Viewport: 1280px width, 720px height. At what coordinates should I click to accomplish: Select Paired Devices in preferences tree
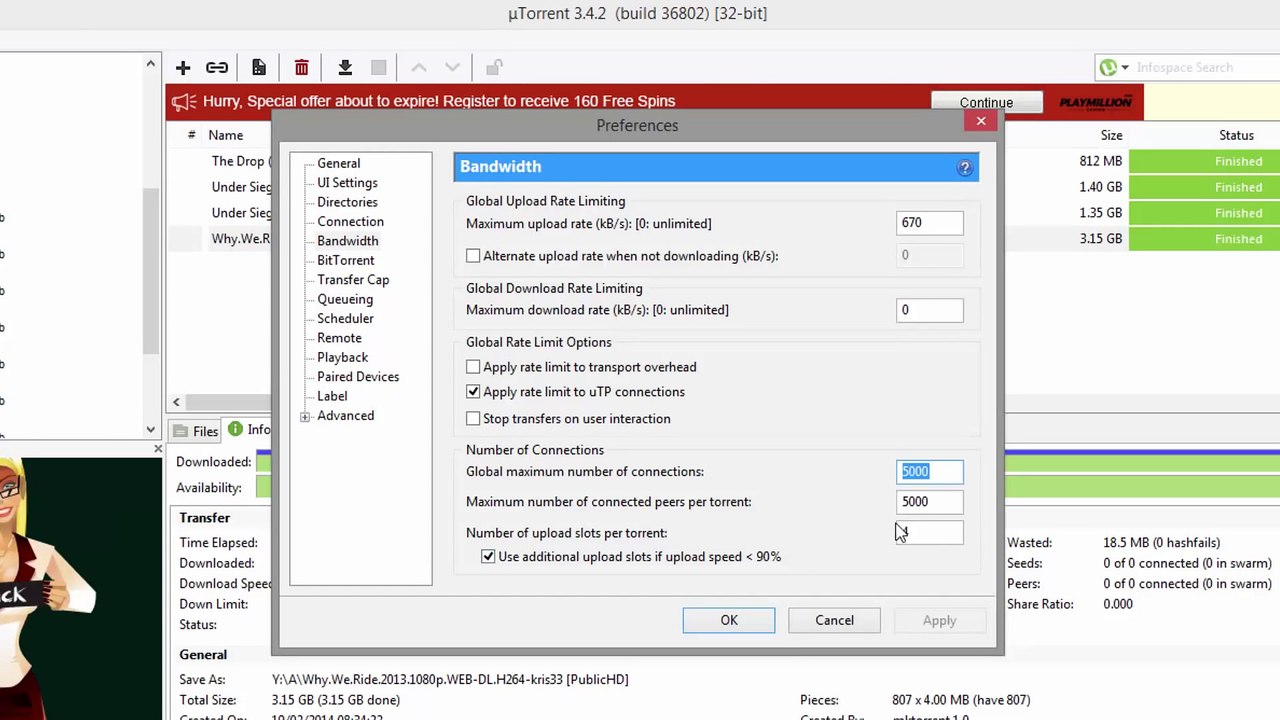pyautogui.click(x=358, y=377)
